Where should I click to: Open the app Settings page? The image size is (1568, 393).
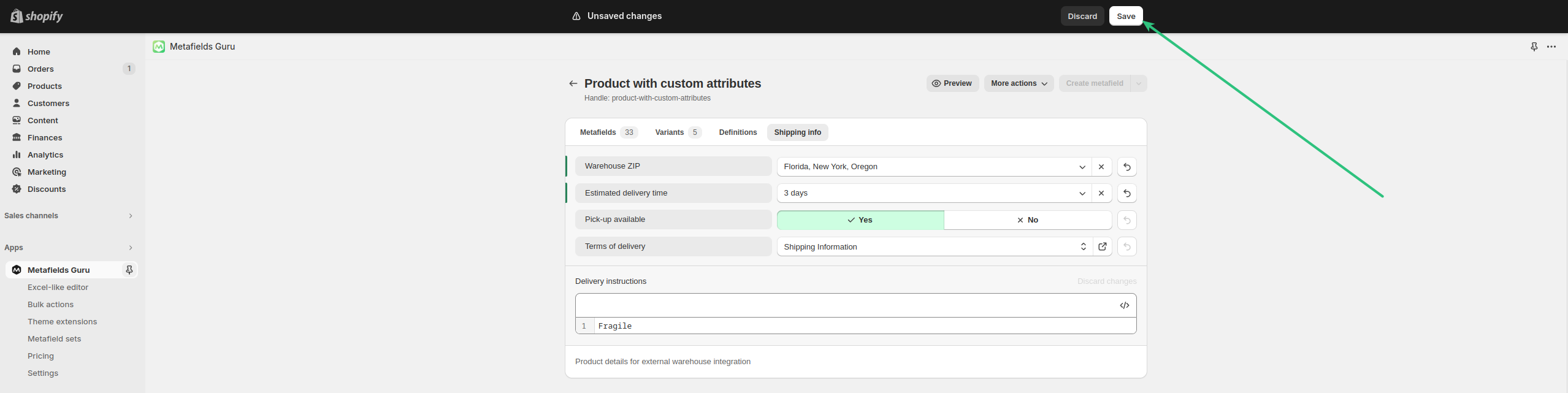tap(43, 373)
